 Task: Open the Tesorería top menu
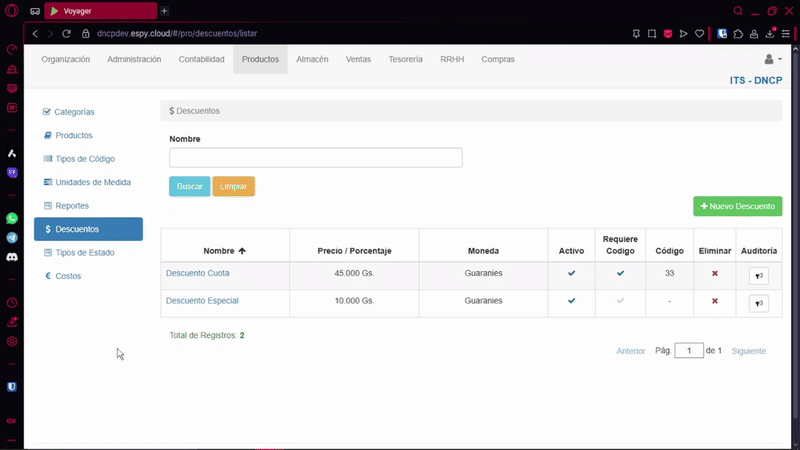pyautogui.click(x=405, y=60)
